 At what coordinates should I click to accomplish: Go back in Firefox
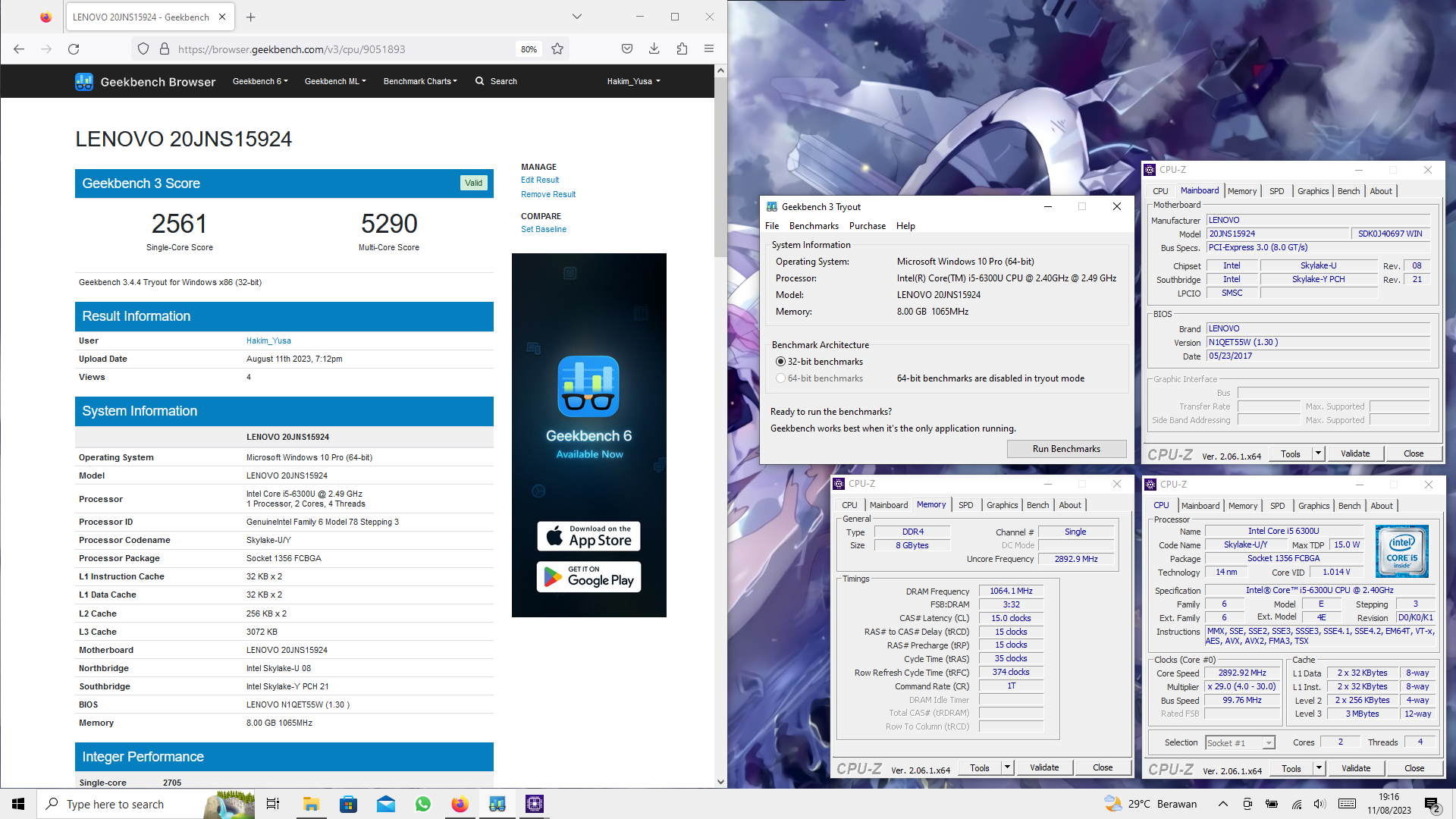tap(19, 49)
